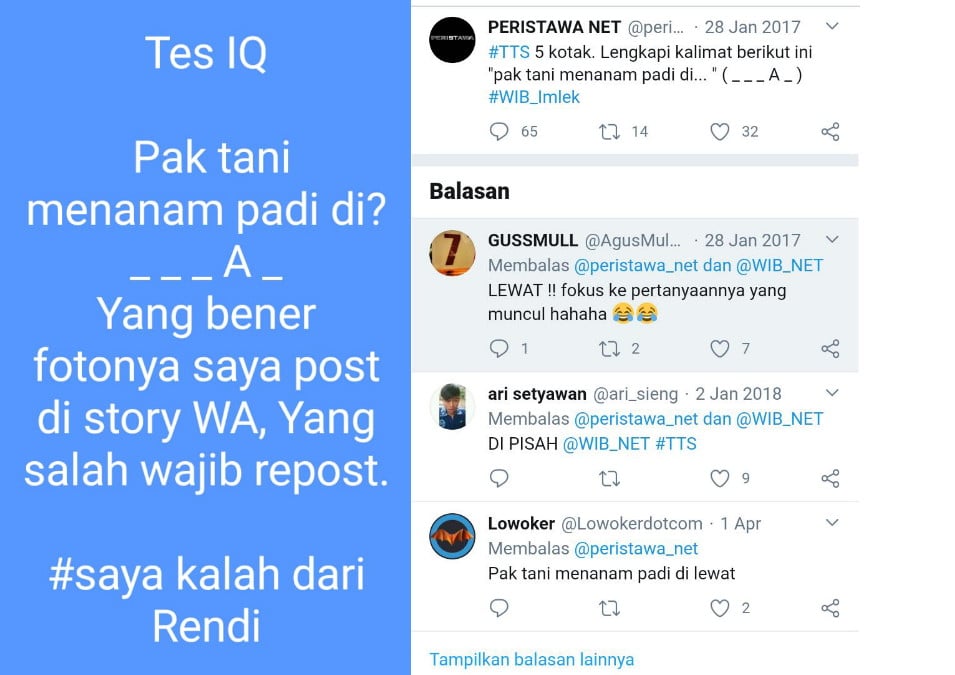Share the Lowoker reply
Screen dimensions: 955x675
[x=830, y=608]
